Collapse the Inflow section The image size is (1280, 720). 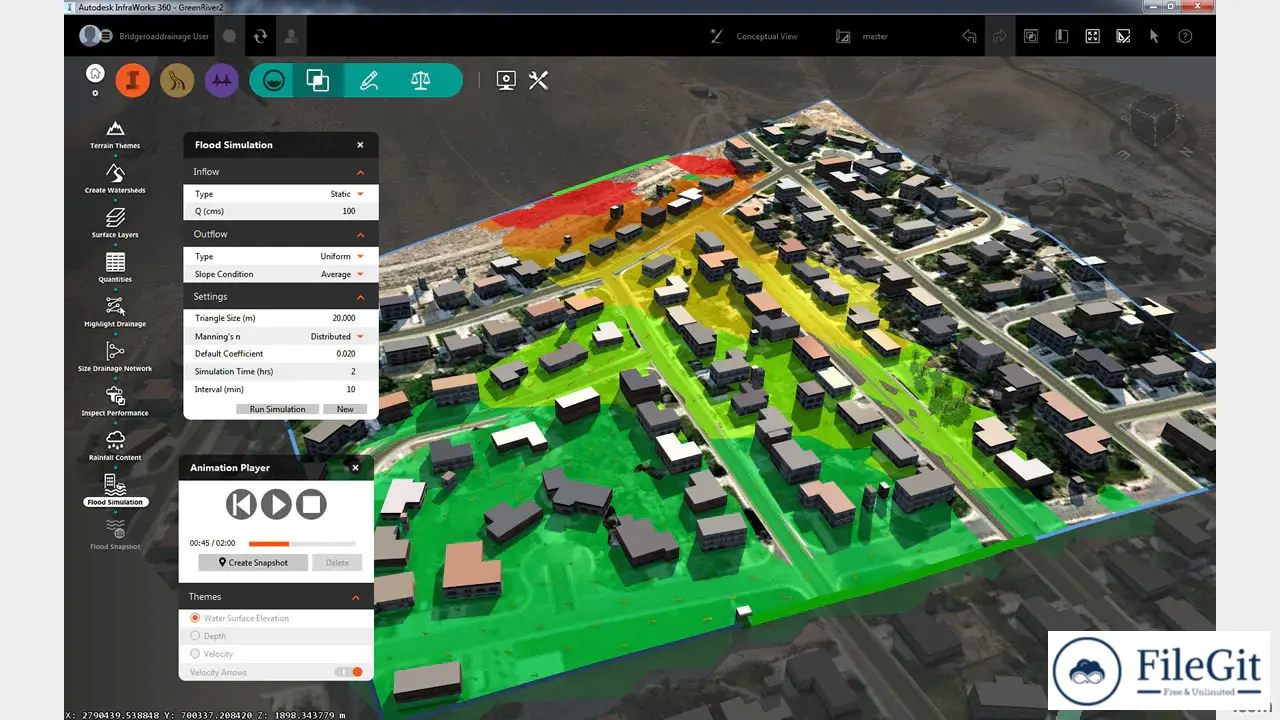click(360, 172)
